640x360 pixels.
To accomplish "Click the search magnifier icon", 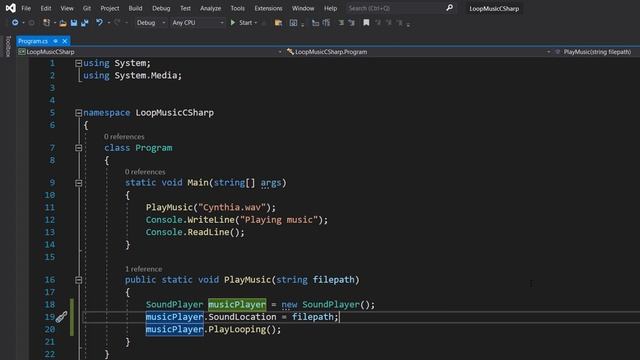I will [x=449, y=7].
